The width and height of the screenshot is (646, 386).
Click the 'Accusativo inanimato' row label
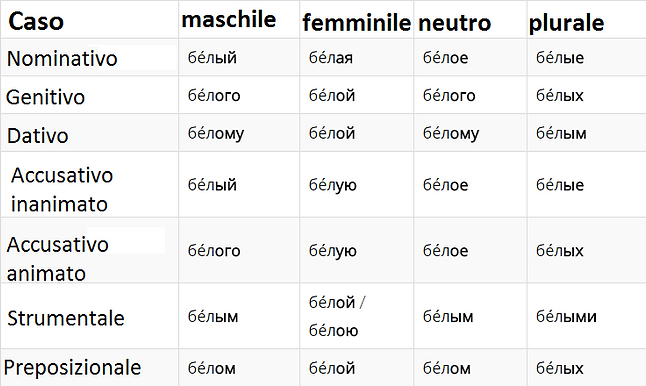click(62, 189)
